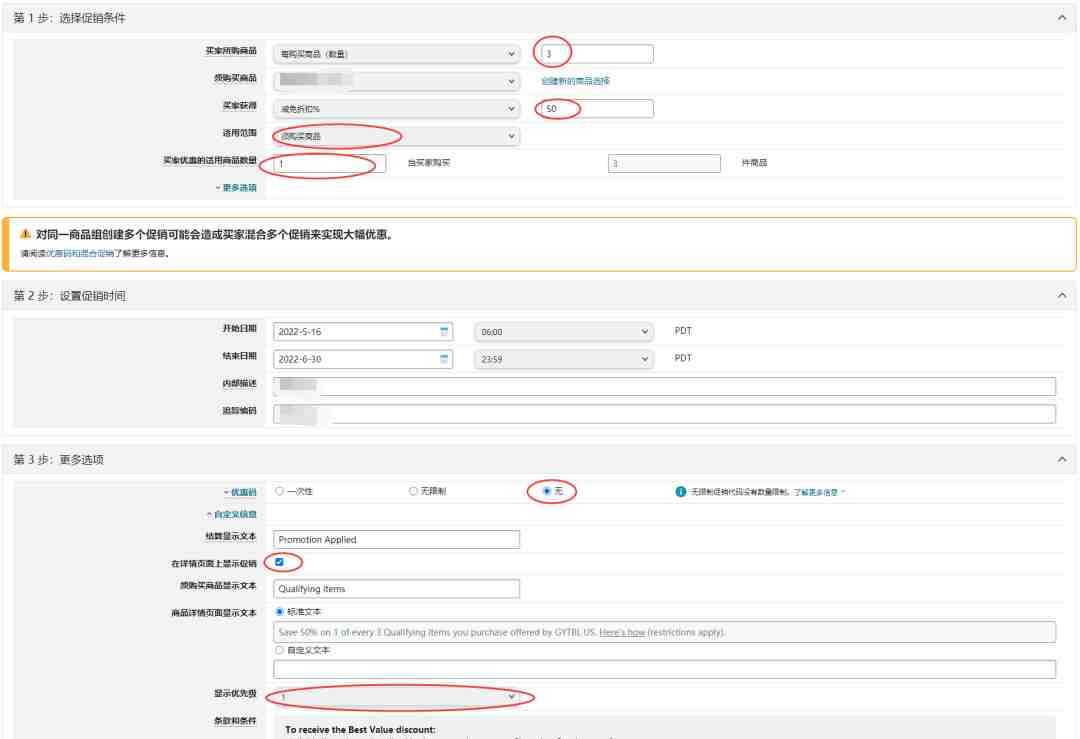Viewport: 1080px width, 739px height.
Task: Open the 了解更多信息 link
Action: tap(820, 492)
